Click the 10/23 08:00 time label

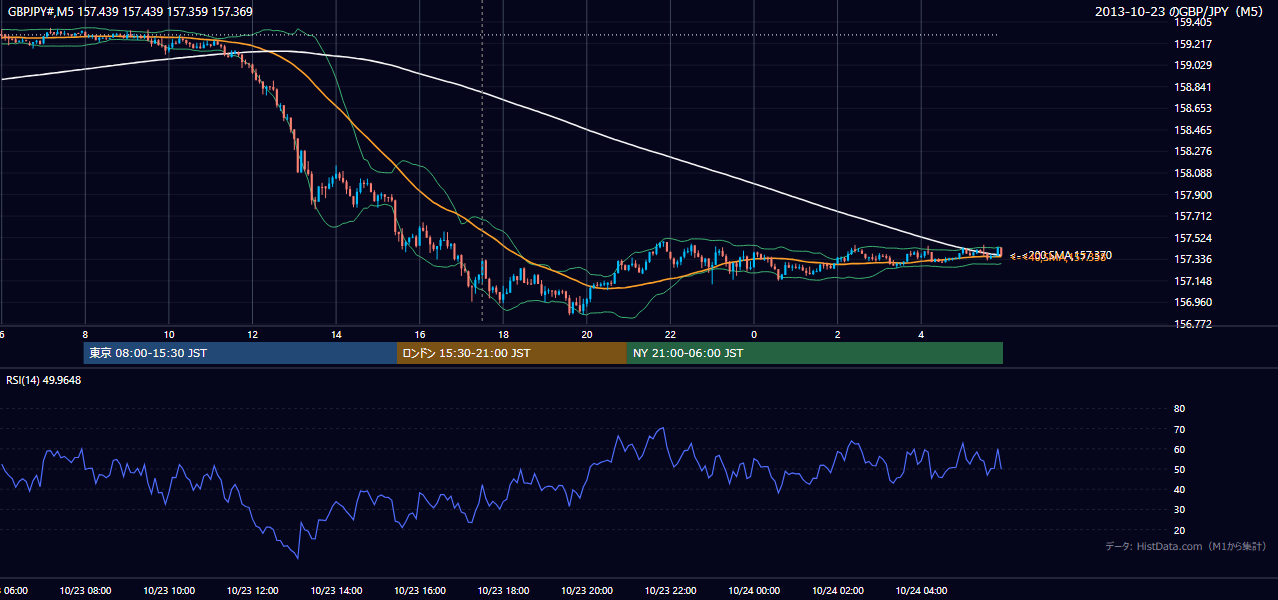(85, 591)
